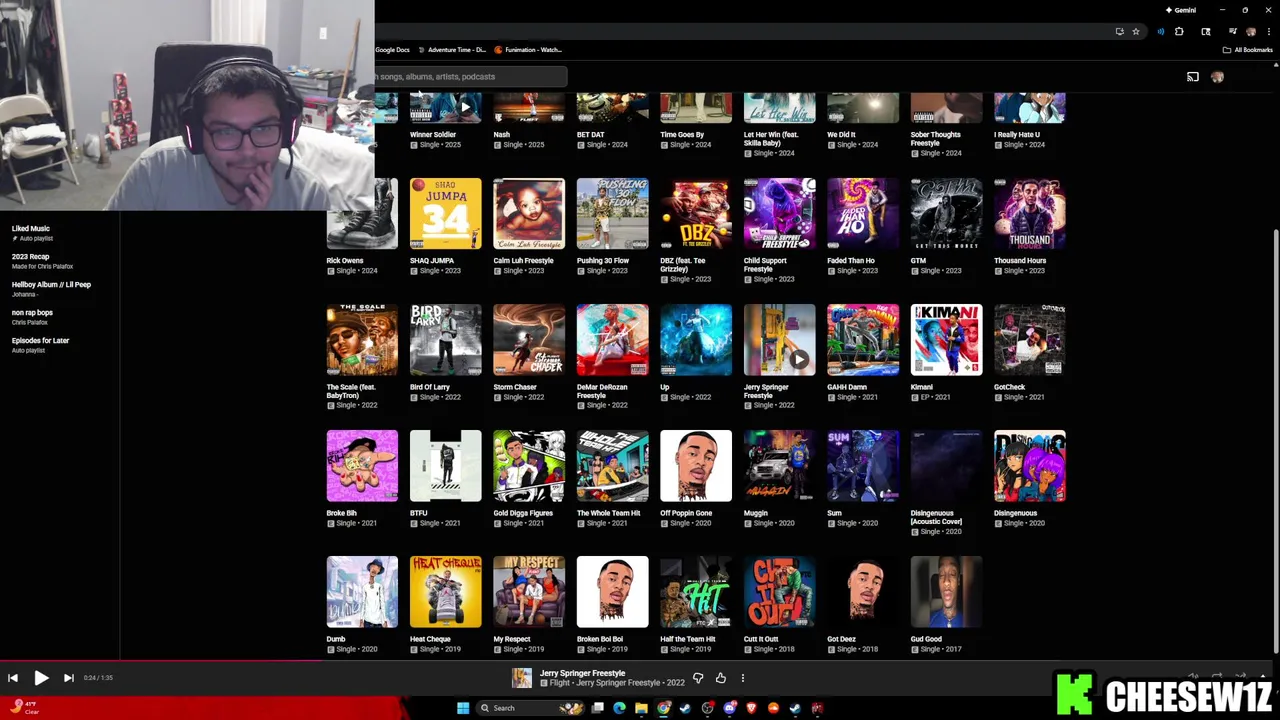
Task: Bookmark this page with the star icon
Action: pyautogui.click(x=1135, y=32)
